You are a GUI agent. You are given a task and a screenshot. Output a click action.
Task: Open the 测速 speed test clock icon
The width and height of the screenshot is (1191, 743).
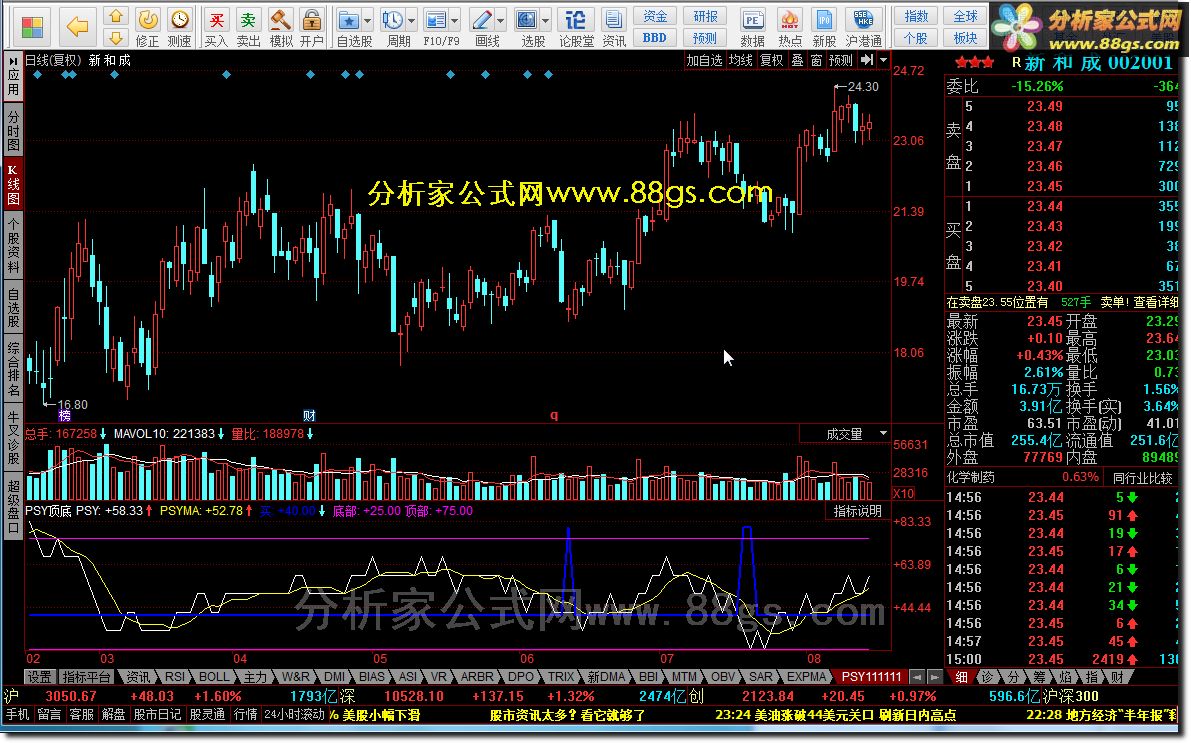179,27
